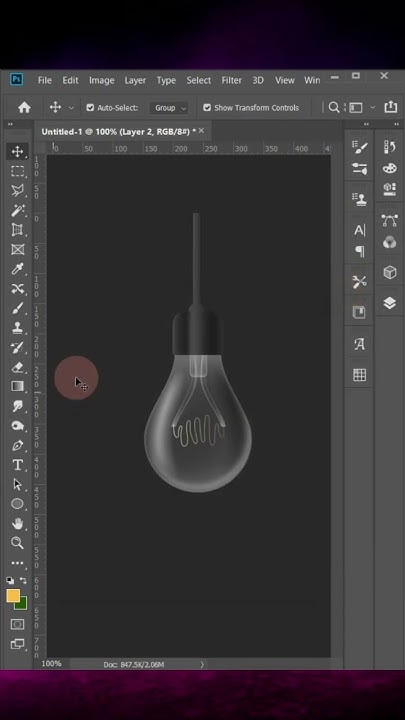The height and width of the screenshot is (720, 405).
Task: Open the Auto-Select Group dropdown
Action: pyautogui.click(x=169, y=108)
